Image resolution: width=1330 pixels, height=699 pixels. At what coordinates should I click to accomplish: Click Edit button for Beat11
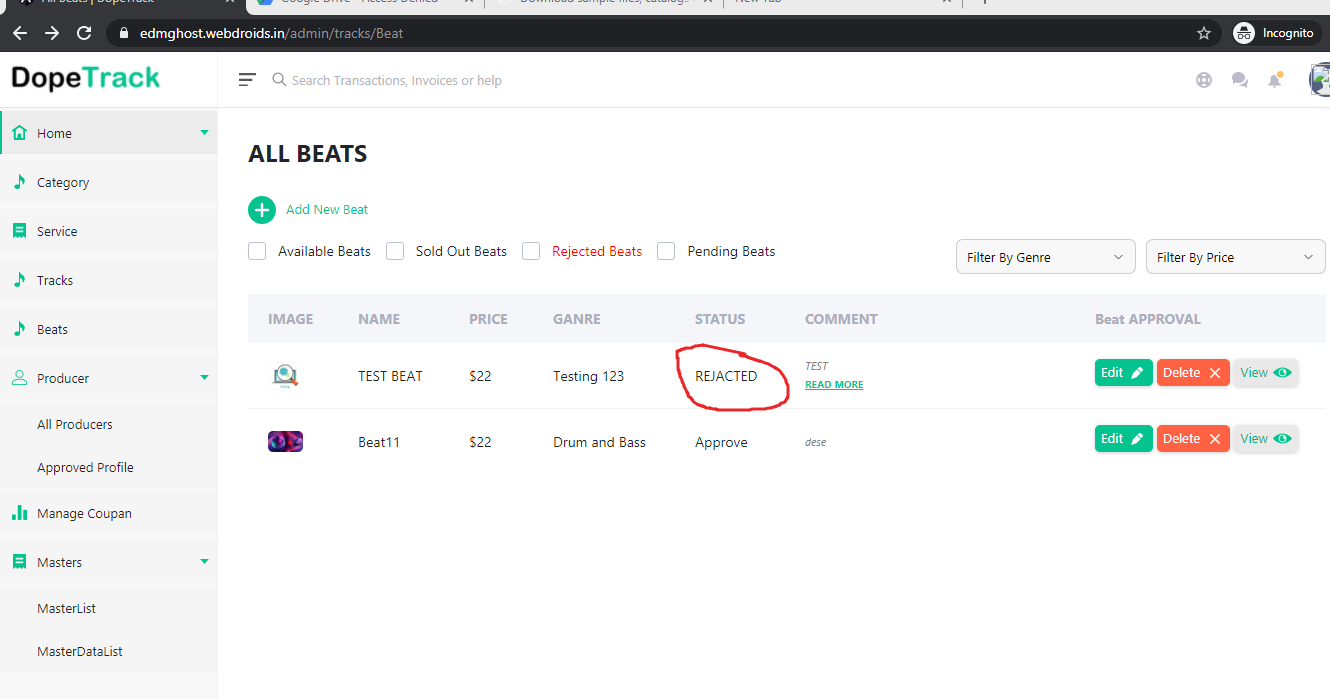(1124, 439)
